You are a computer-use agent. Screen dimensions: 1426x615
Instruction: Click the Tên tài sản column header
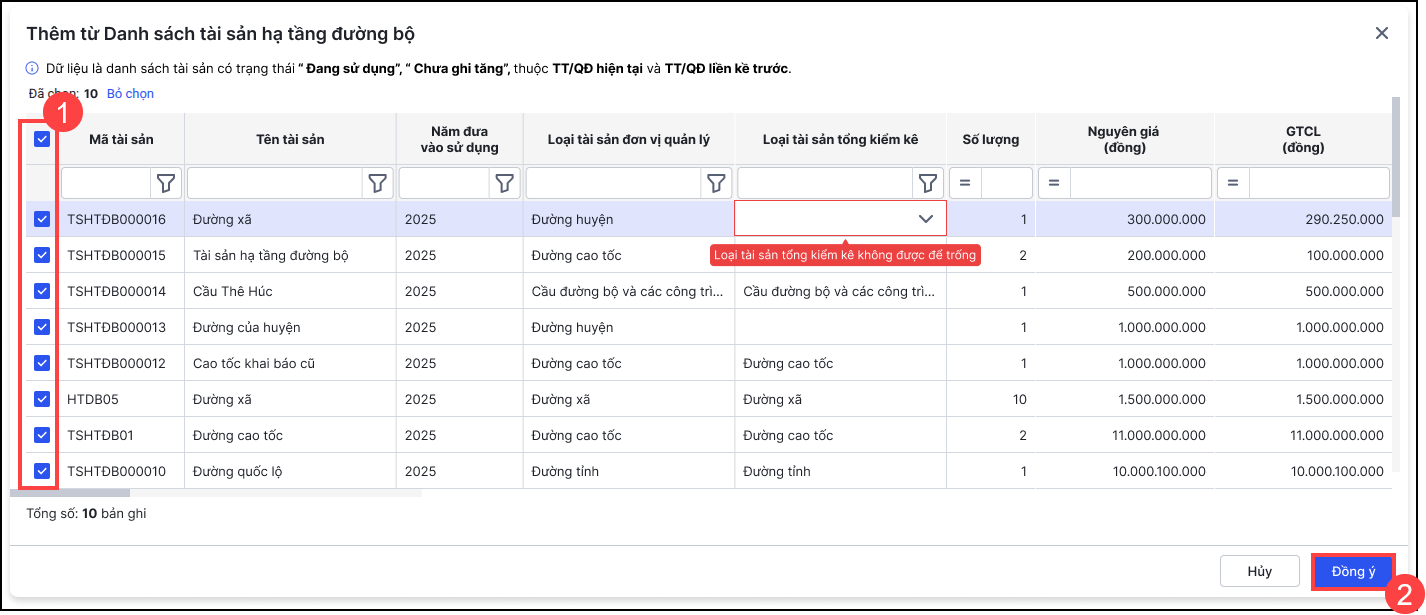pos(290,140)
